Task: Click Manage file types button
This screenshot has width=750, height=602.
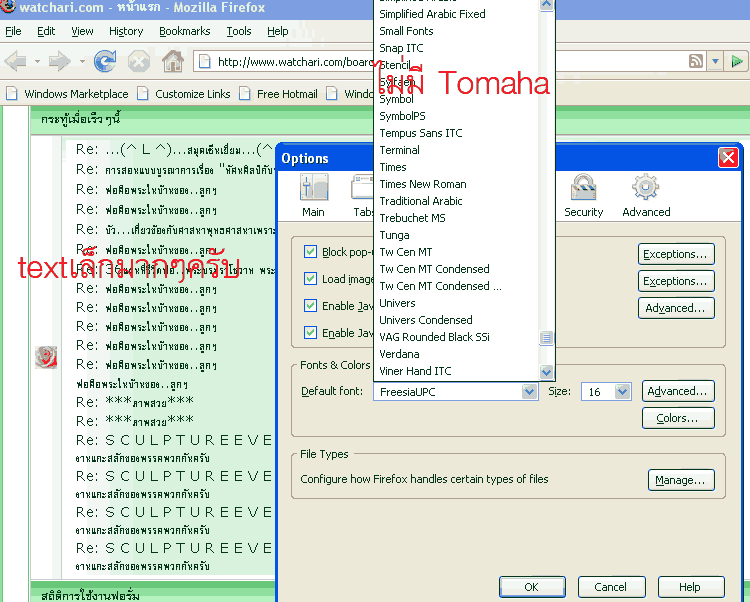Action: point(681,480)
